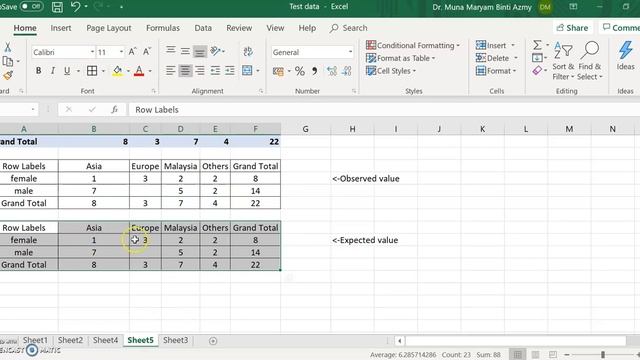Viewport: 640px width, 360px height.
Task: Apply Comma Style
Action: click(x=314, y=71)
